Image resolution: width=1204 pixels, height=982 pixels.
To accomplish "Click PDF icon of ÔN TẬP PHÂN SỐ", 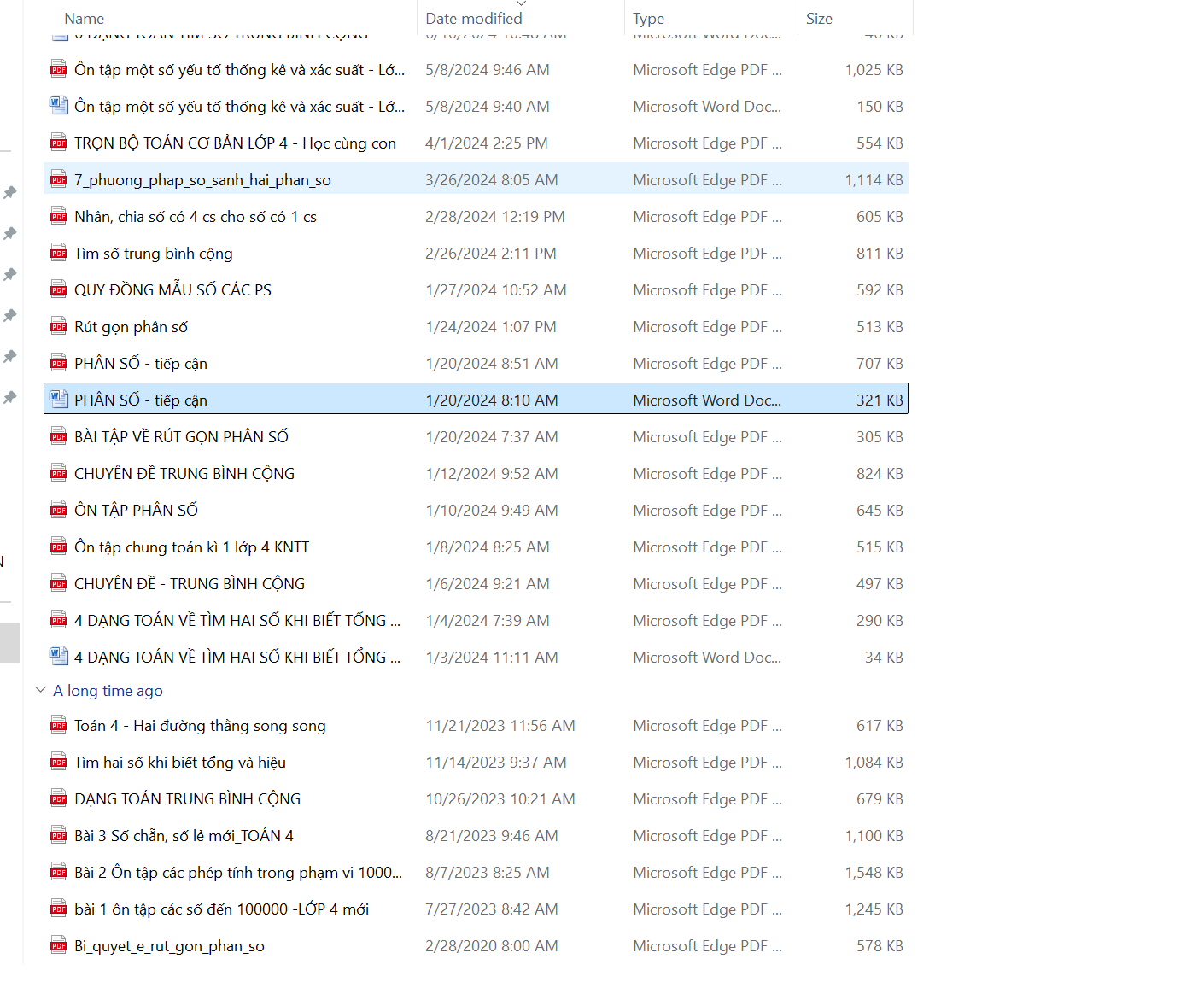I will pos(58,510).
